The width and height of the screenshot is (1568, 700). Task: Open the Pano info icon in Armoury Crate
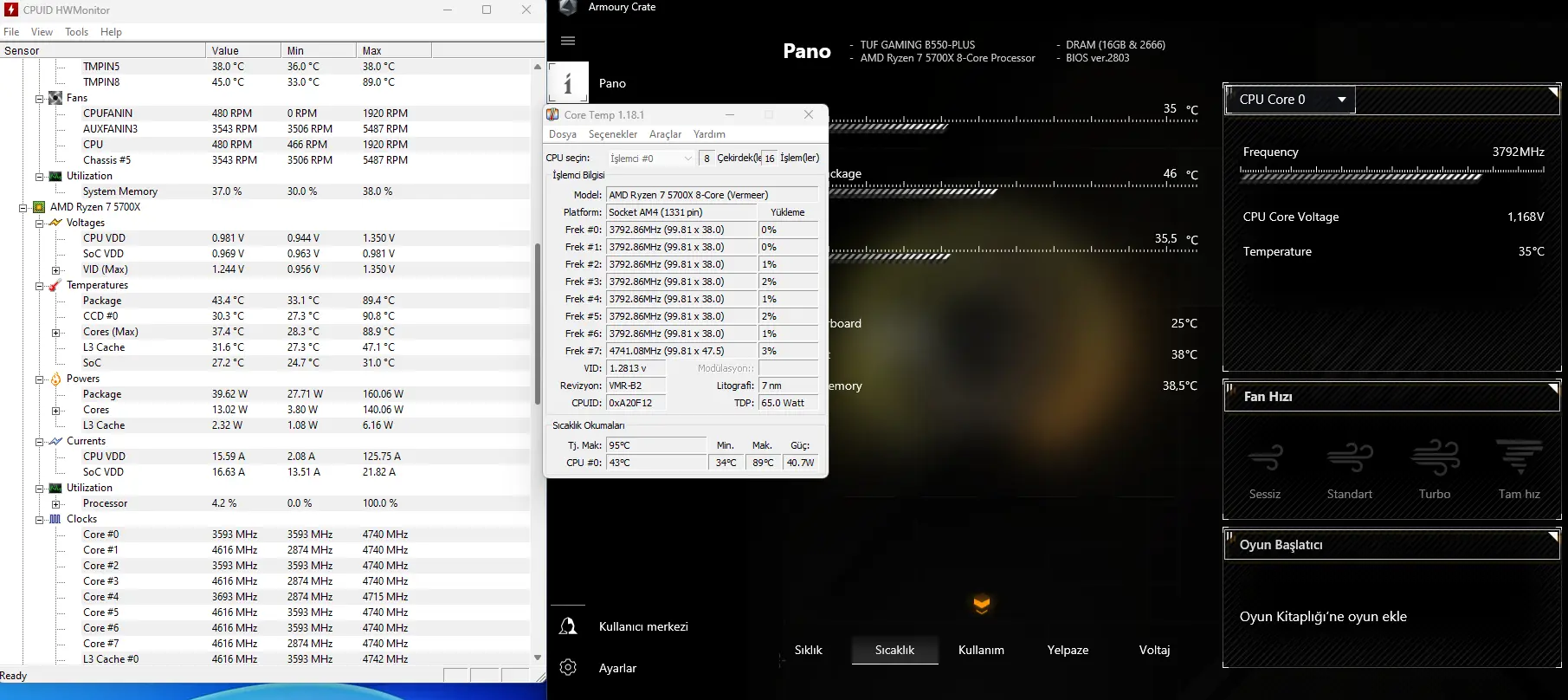(568, 83)
